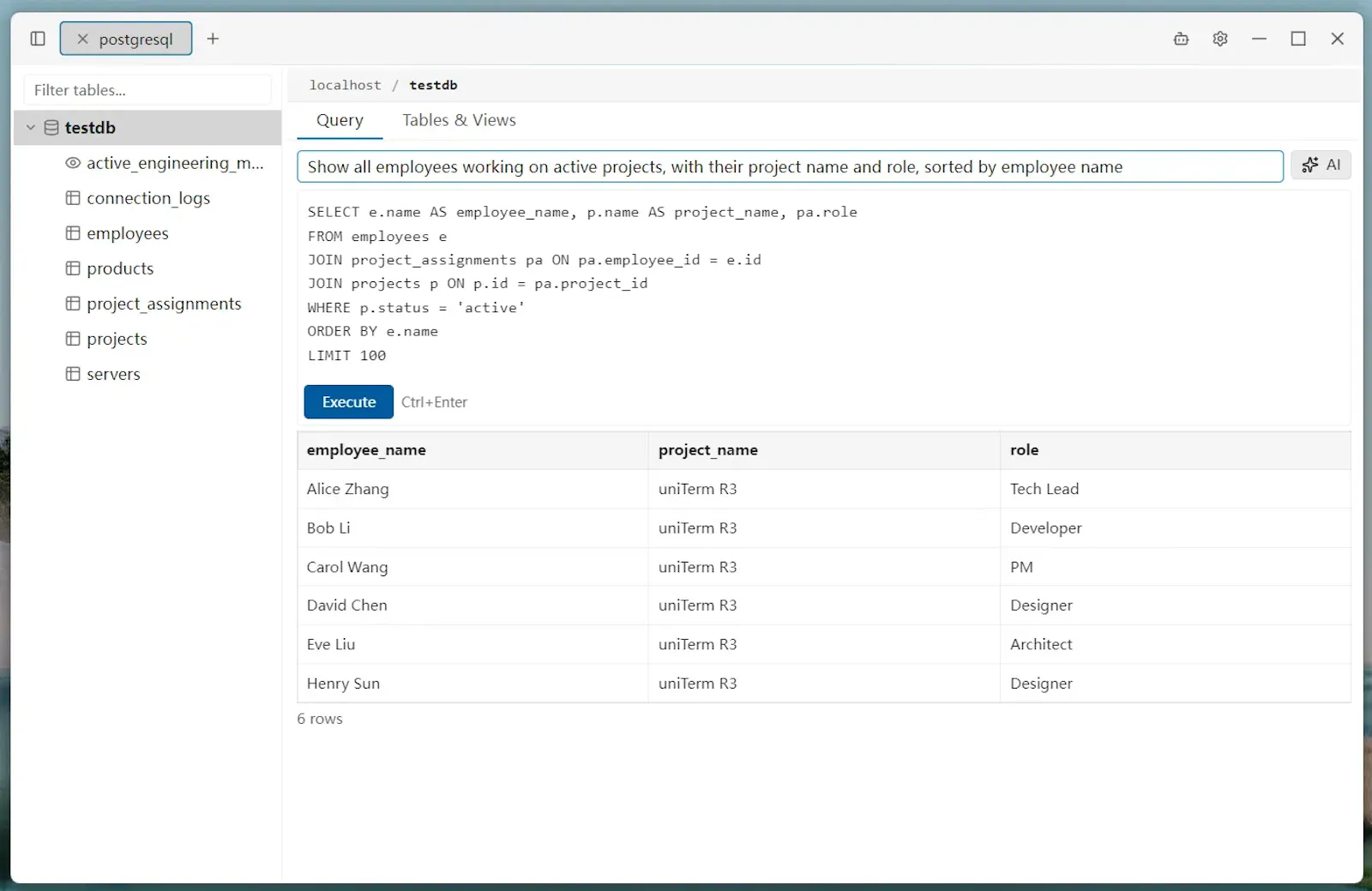
Task: Click testdb in the breadcrumb
Action: [x=433, y=85]
